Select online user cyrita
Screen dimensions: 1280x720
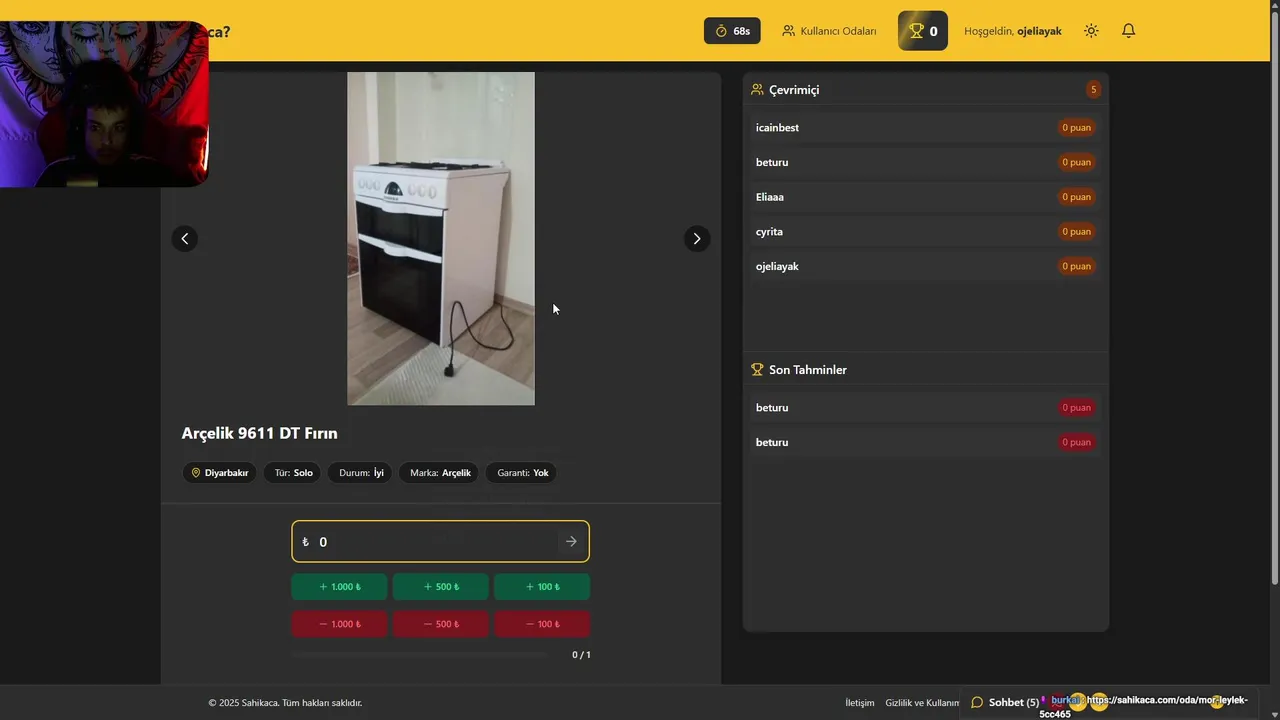925,232
